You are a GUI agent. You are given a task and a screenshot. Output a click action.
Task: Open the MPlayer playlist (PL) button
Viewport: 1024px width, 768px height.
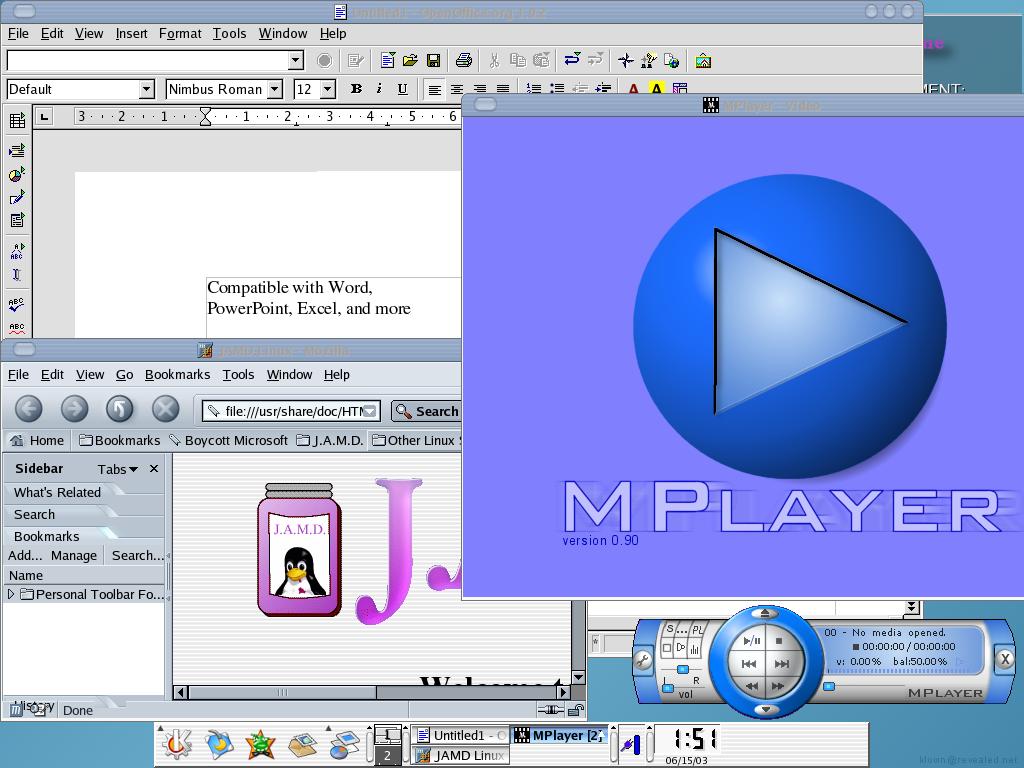tap(697, 630)
